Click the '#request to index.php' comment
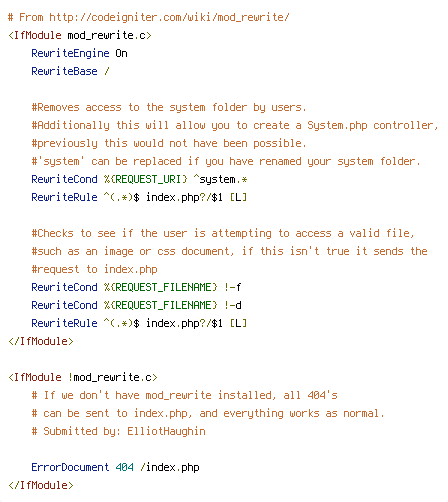Viewport: 448px width, 502px height. tap(94, 269)
